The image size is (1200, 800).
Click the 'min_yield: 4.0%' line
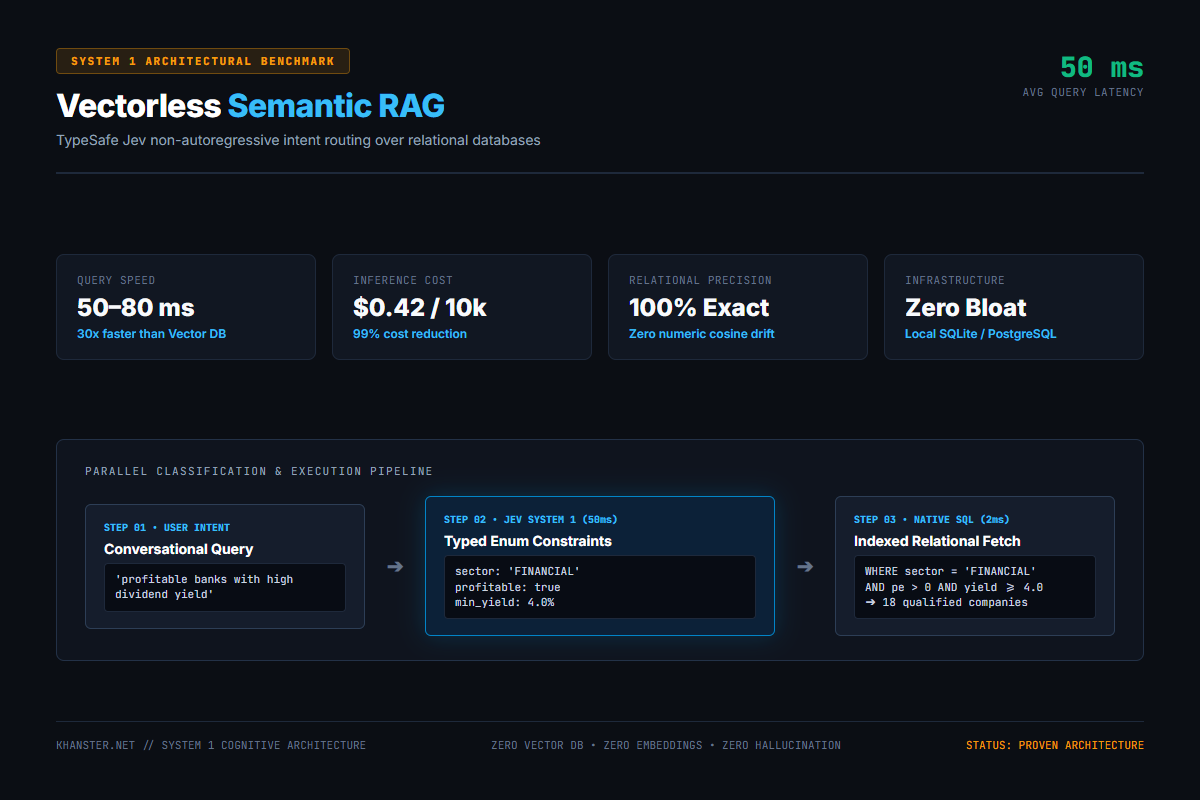pyautogui.click(x=504, y=603)
